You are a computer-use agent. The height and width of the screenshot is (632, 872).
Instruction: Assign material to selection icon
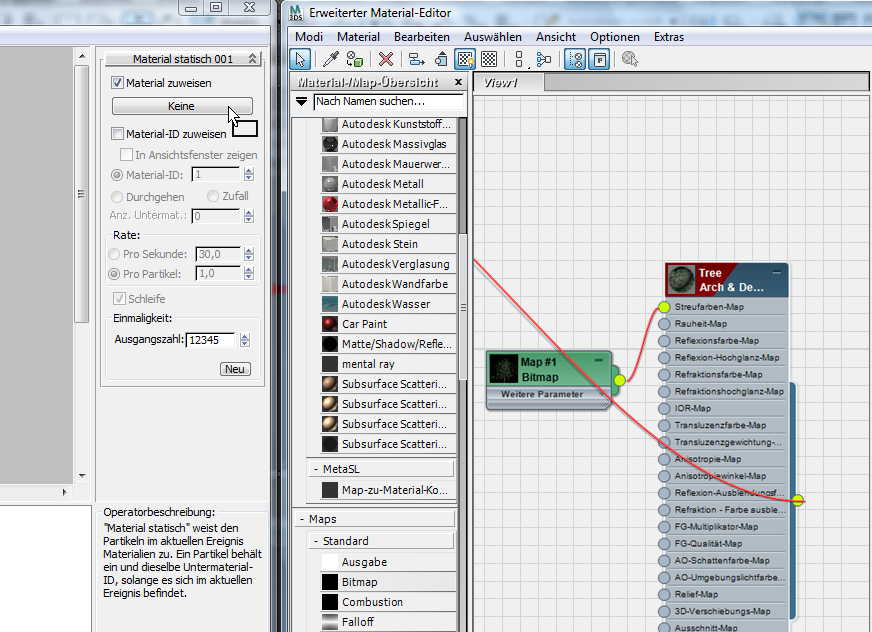354,59
